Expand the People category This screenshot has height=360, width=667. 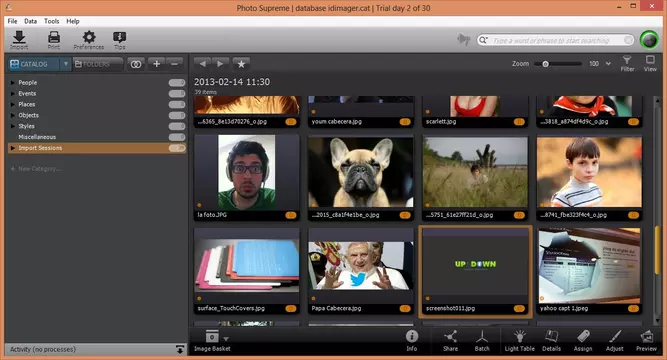click(x=13, y=83)
